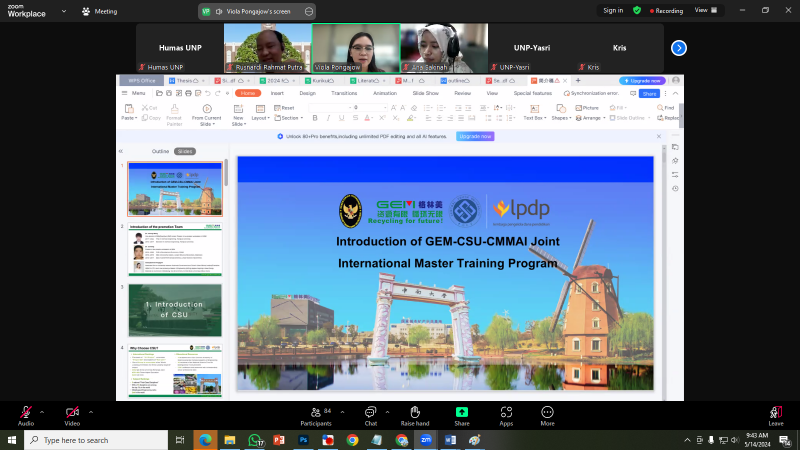Show next participants with the blue arrow
The height and width of the screenshot is (450, 800).
coord(679,48)
